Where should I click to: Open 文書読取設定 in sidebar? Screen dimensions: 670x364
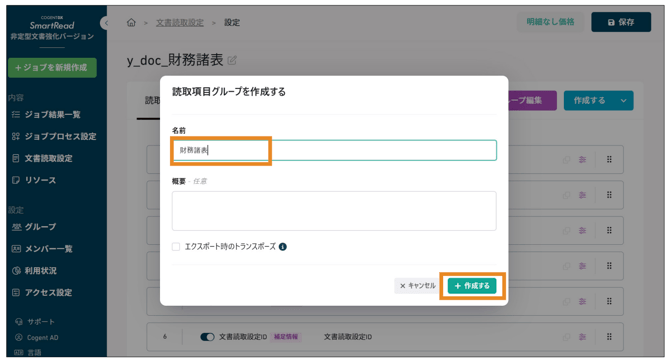pyautogui.click(x=42, y=158)
